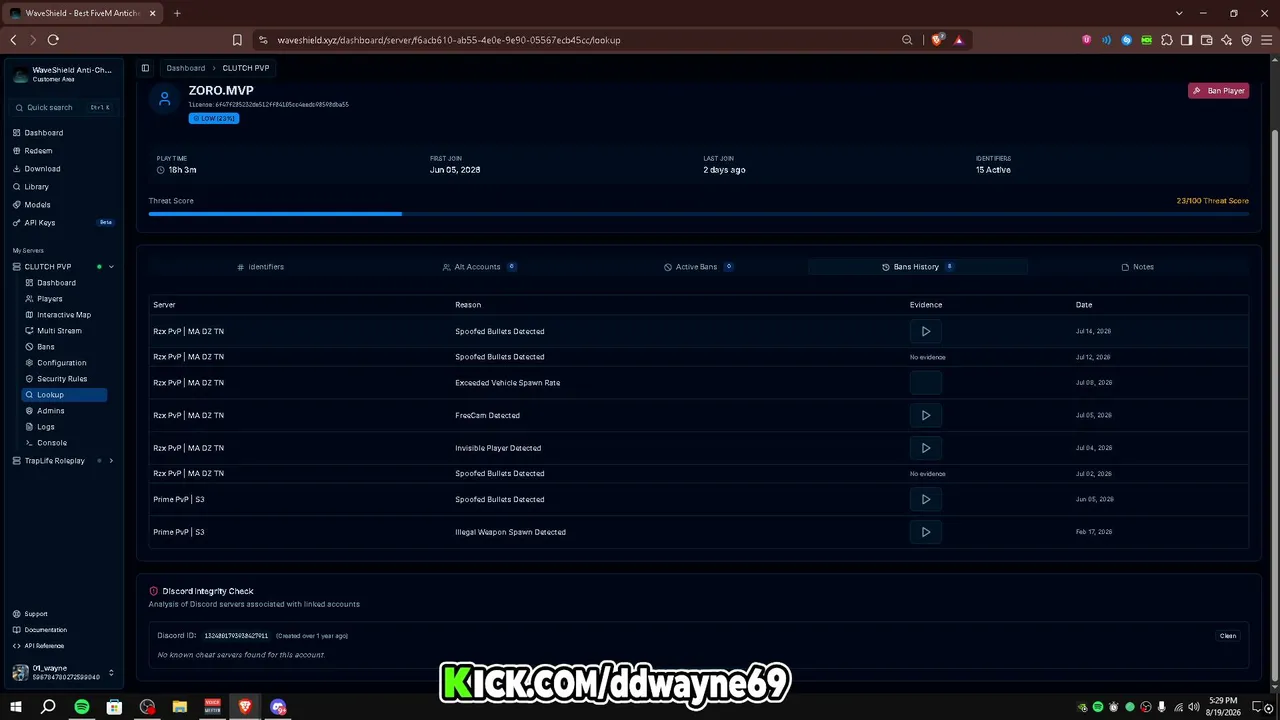This screenshot has width=1280, height=720.
Task: Switch to the Identifiers tab
Action: [260, 267]
